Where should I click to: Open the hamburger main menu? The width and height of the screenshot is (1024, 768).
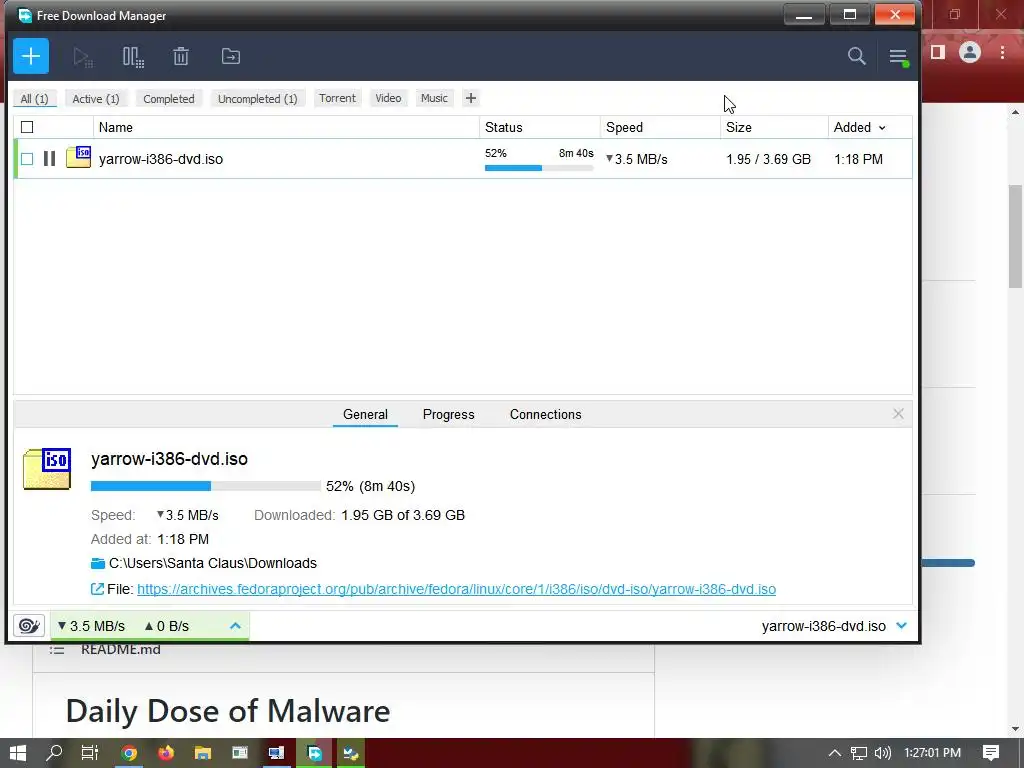(x=899, y=57)
